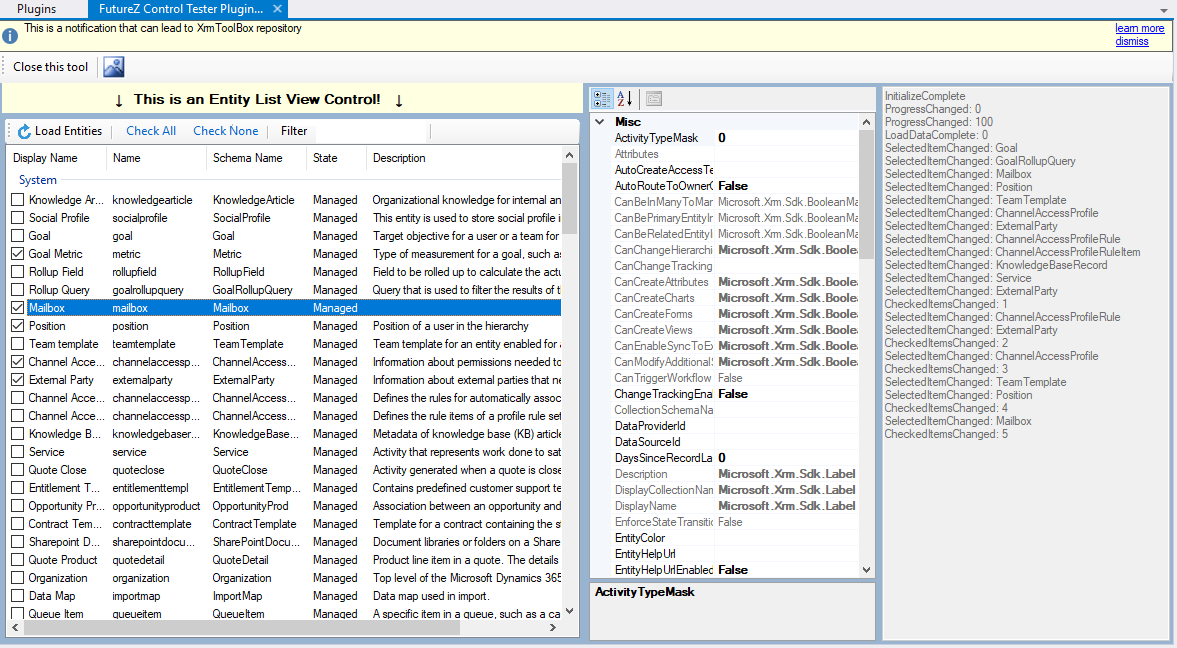
Task: Sort by Display Name column header
Action: pyautogui.click(x=57, y=158)
